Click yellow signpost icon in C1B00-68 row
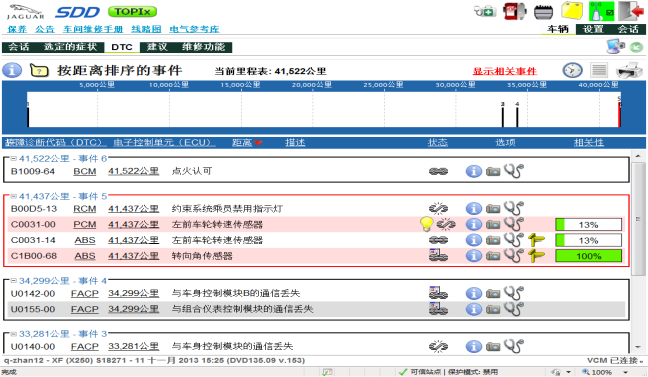 [x=536, y=255]
